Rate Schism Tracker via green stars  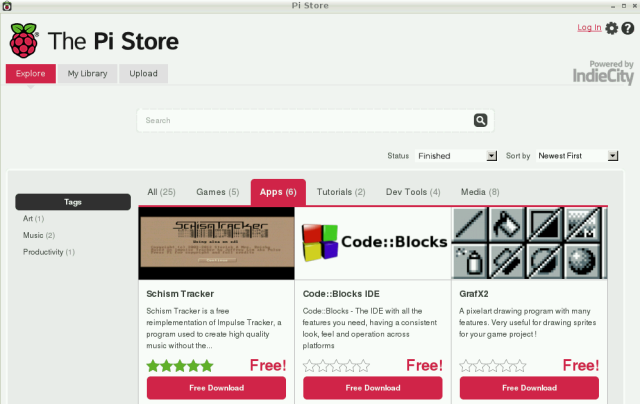click(180, 366)
